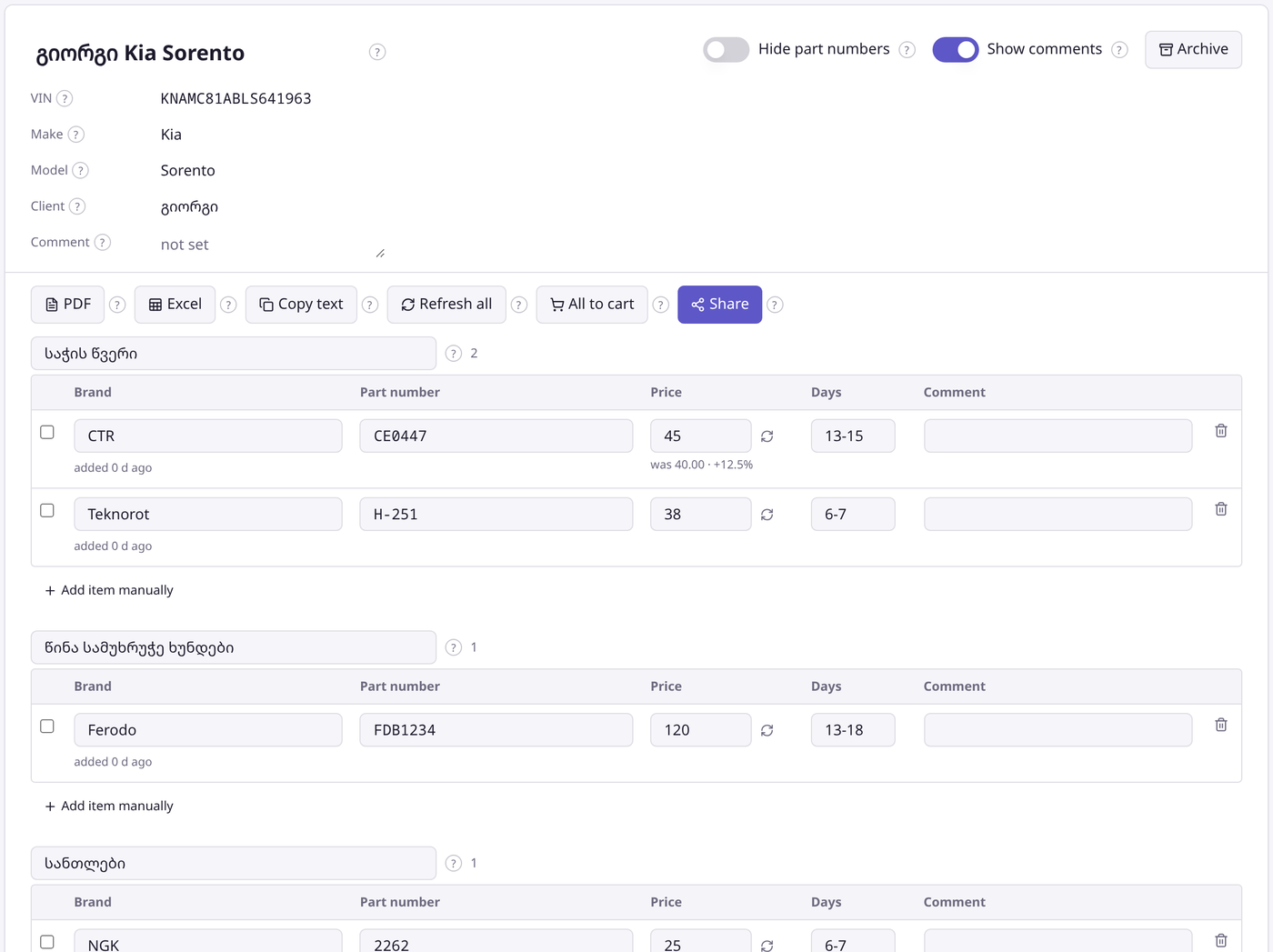Open help icon next to Make
Viewport: 1273px width, 952px height.
coord(76,135)
